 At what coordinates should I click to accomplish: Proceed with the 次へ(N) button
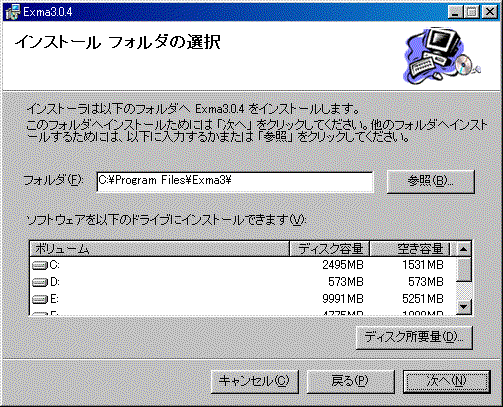coord(447,381)
